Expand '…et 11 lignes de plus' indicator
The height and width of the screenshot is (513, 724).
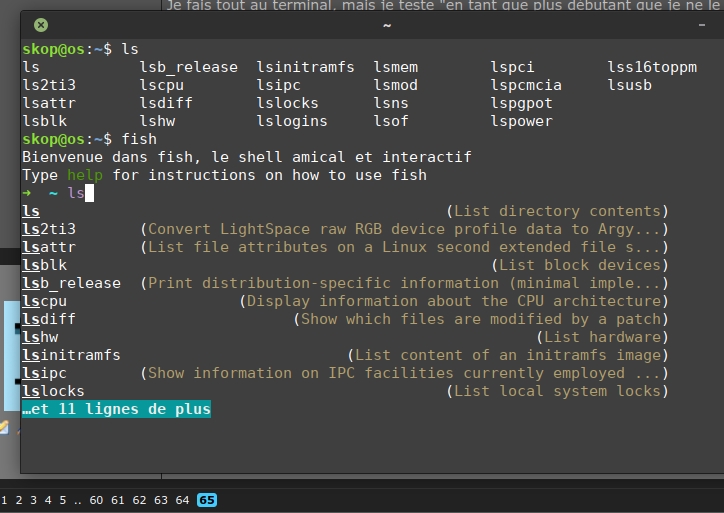[x=116, y=409]
